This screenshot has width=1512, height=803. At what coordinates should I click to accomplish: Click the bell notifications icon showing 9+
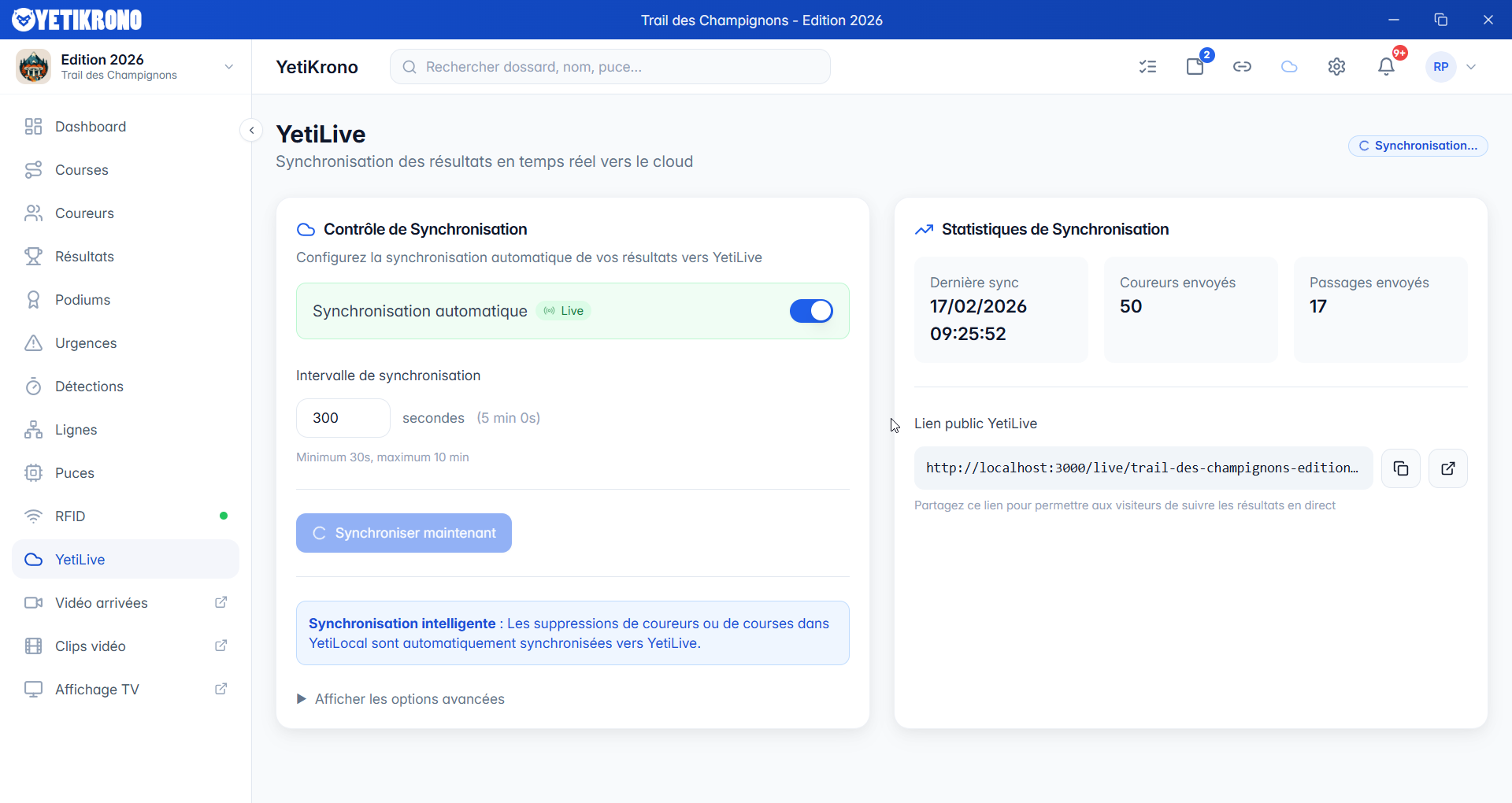click(1386, 67)
